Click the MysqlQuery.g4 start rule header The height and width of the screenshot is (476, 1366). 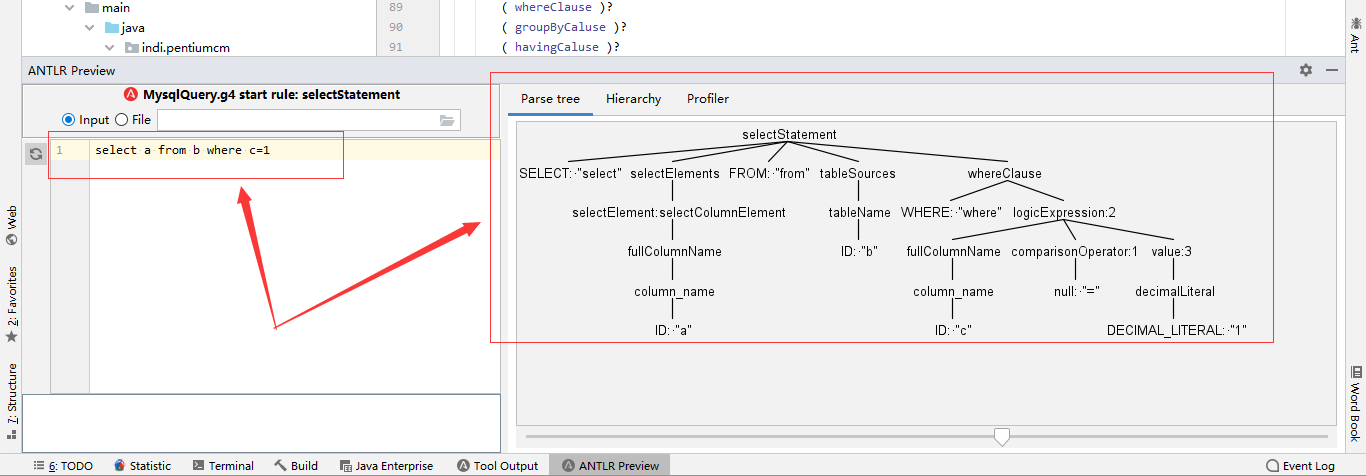pos(262,95)
